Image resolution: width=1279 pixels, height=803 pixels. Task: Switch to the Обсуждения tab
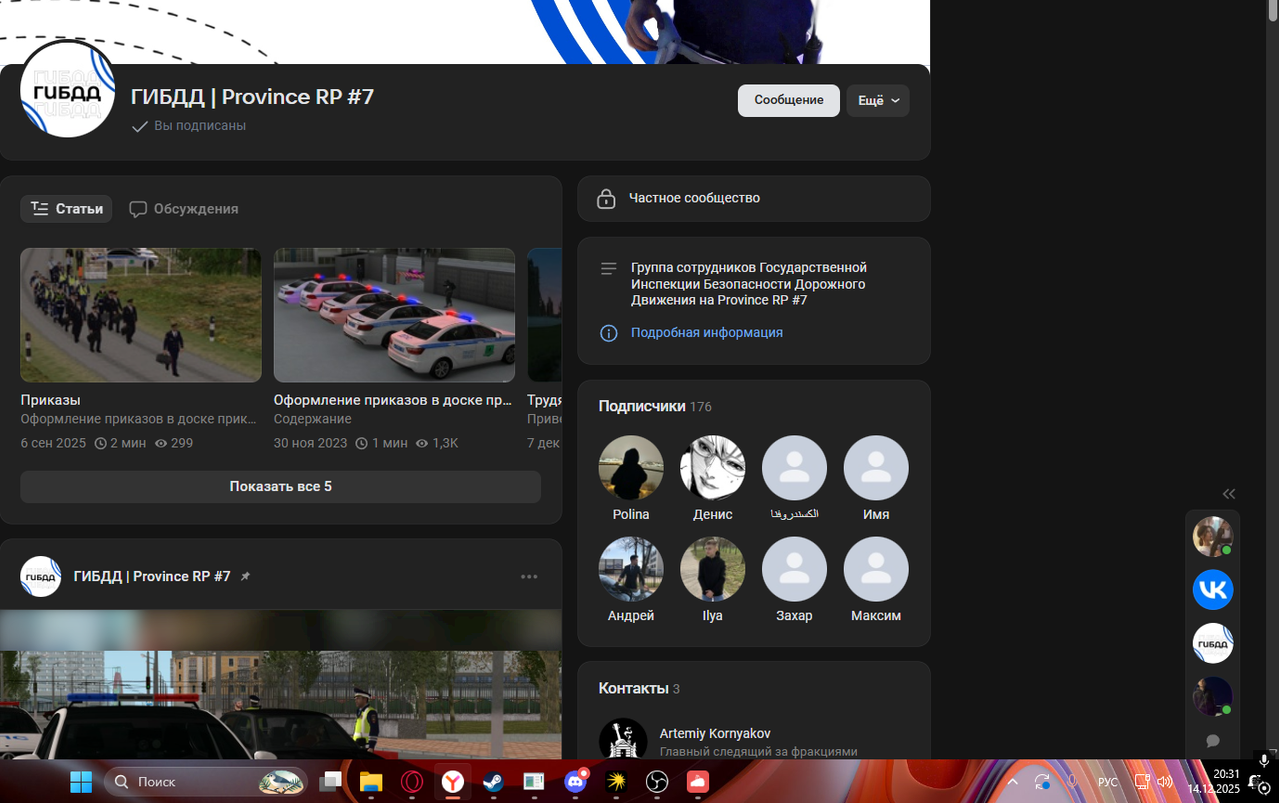[184, 209]
